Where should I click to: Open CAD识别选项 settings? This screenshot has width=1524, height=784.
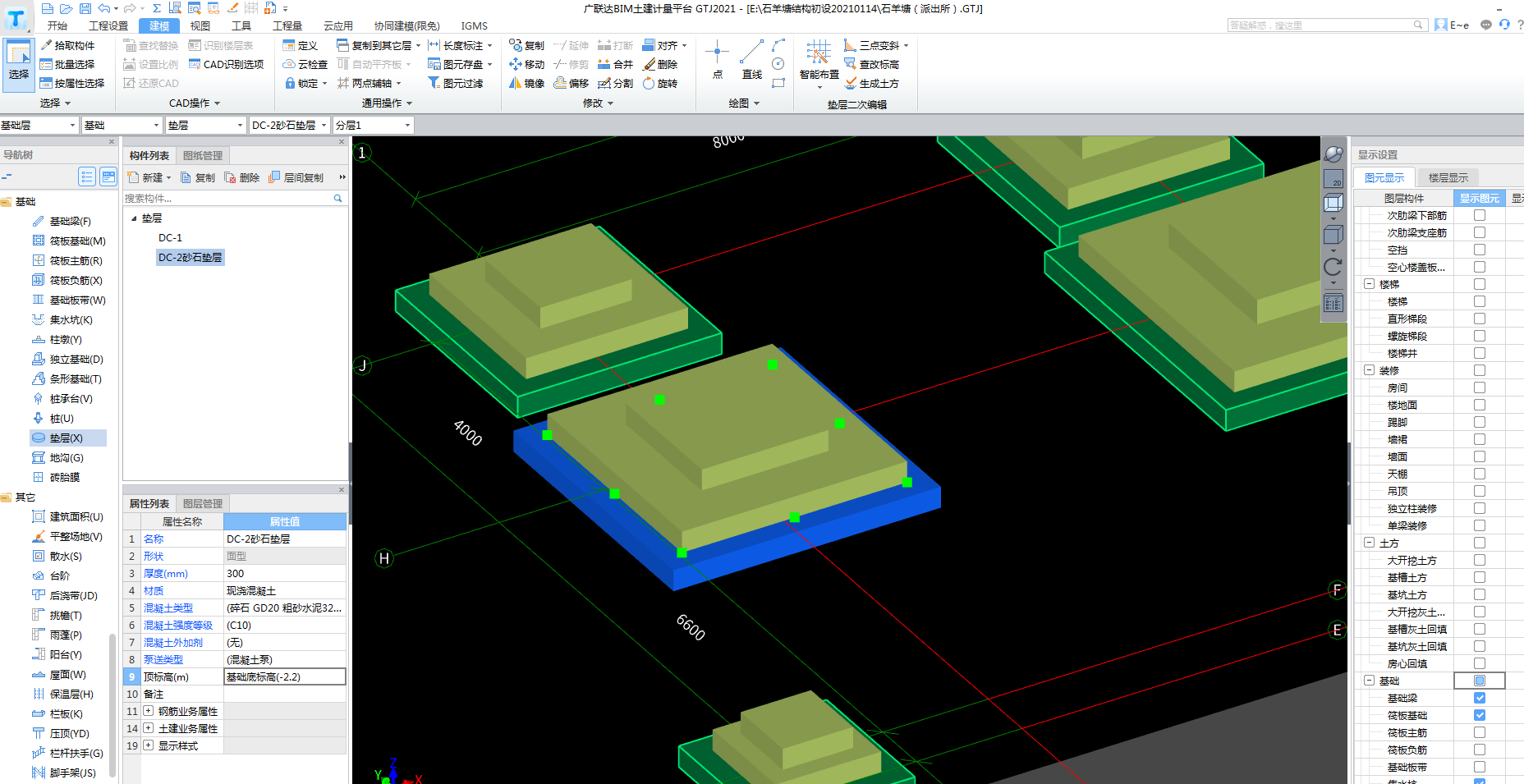tap(227, 64)
